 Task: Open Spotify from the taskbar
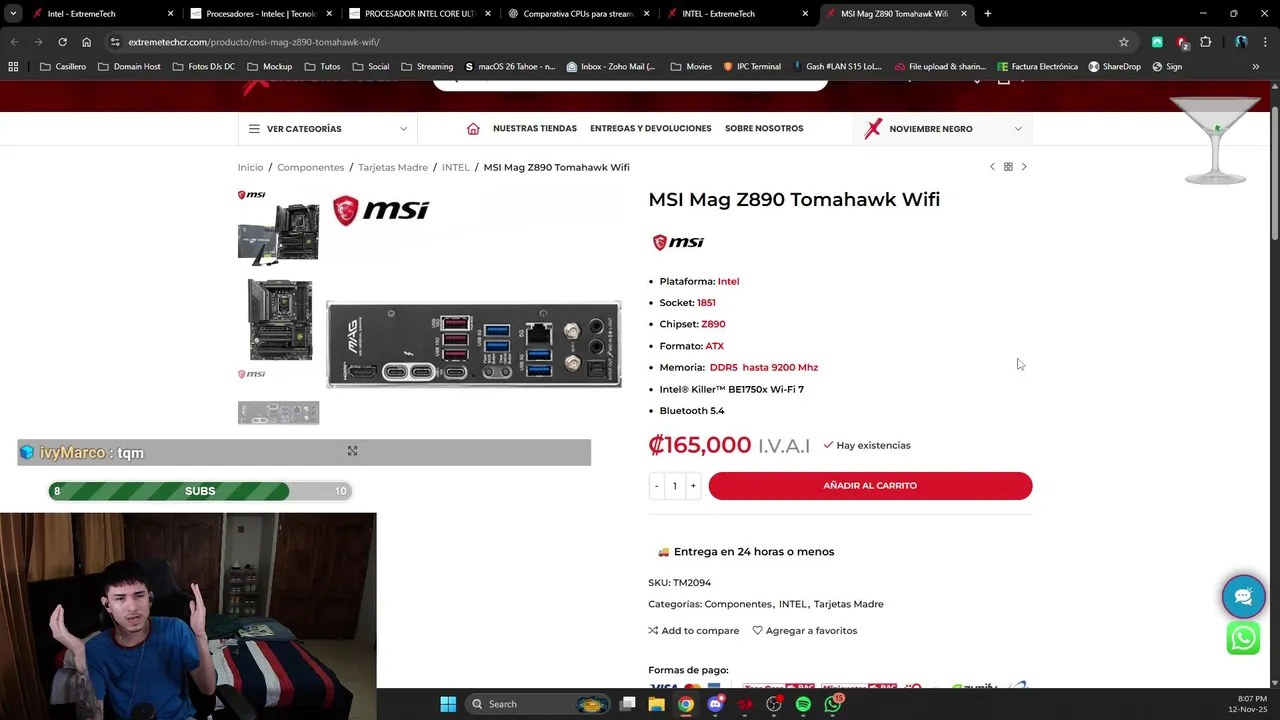[x=803, y=704]
